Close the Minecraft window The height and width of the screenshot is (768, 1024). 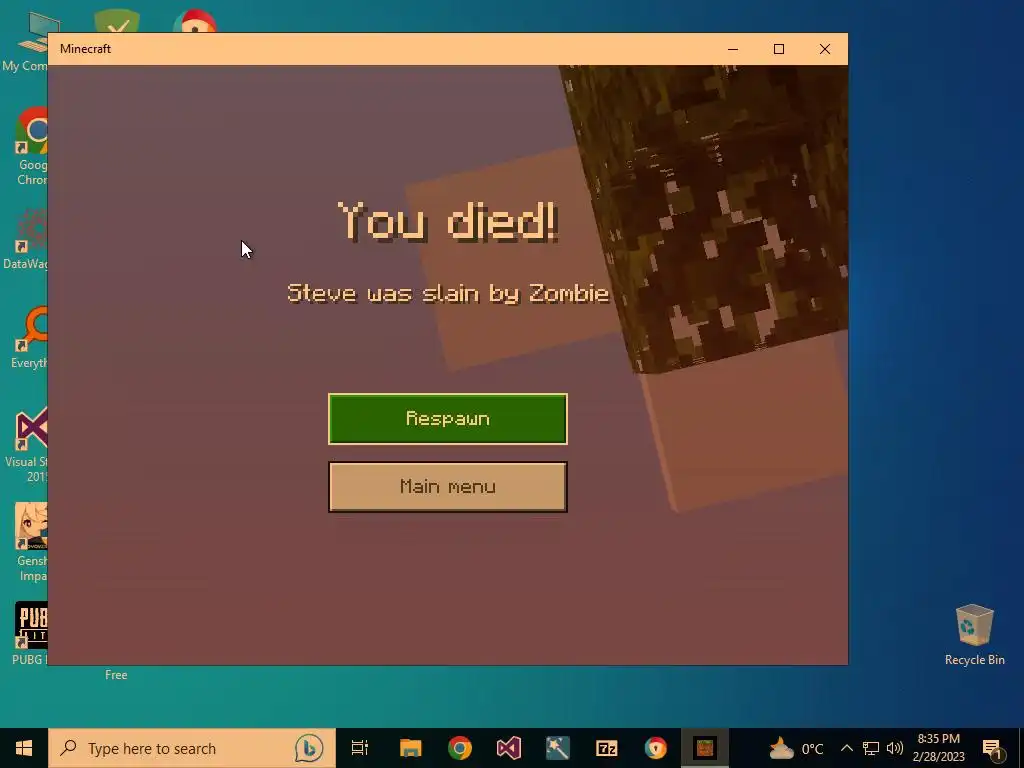(825, 49)
